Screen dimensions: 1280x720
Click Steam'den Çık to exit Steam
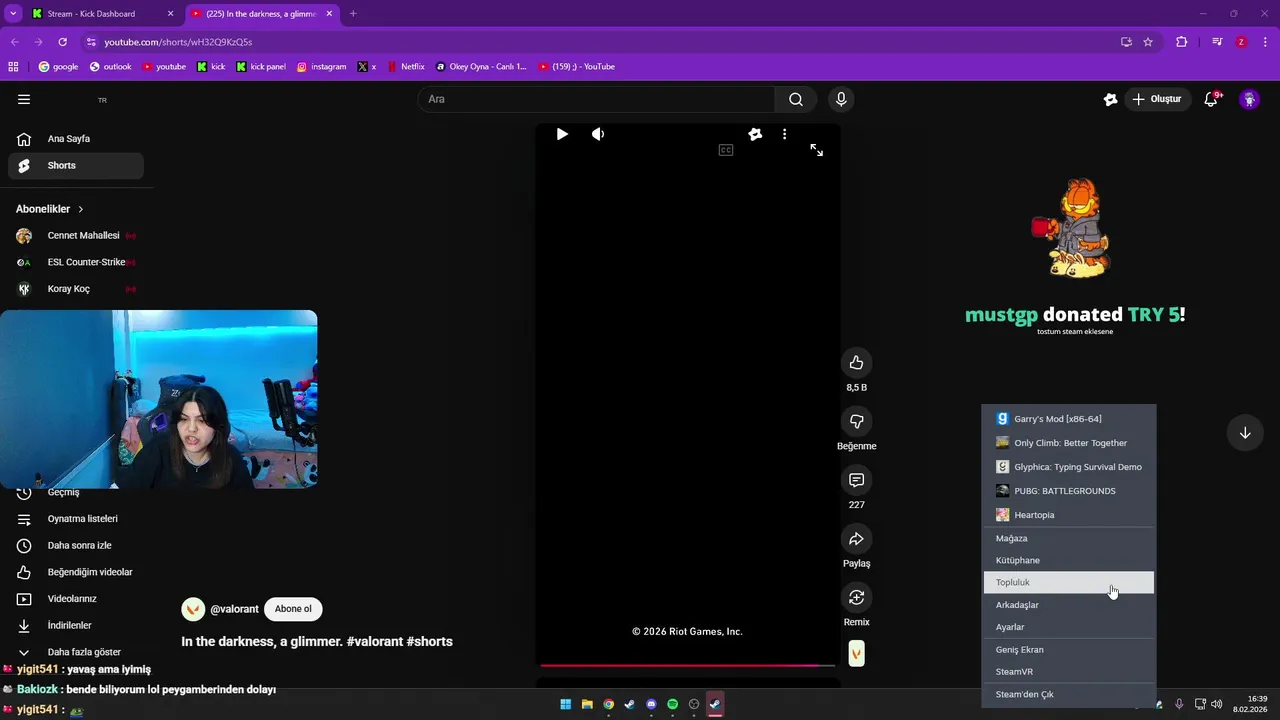(x=1069, y=694)
